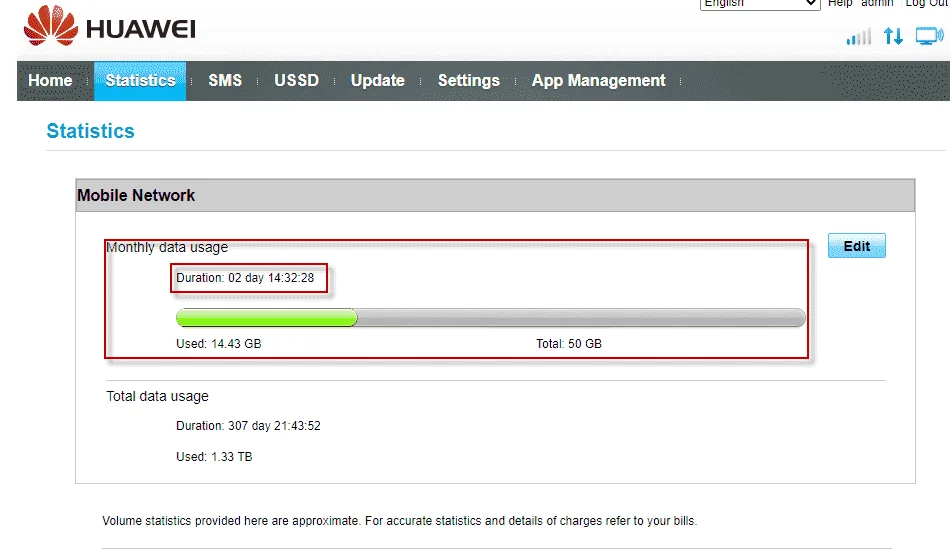
Task: Go to App Management tab
Action: (599, 81)
